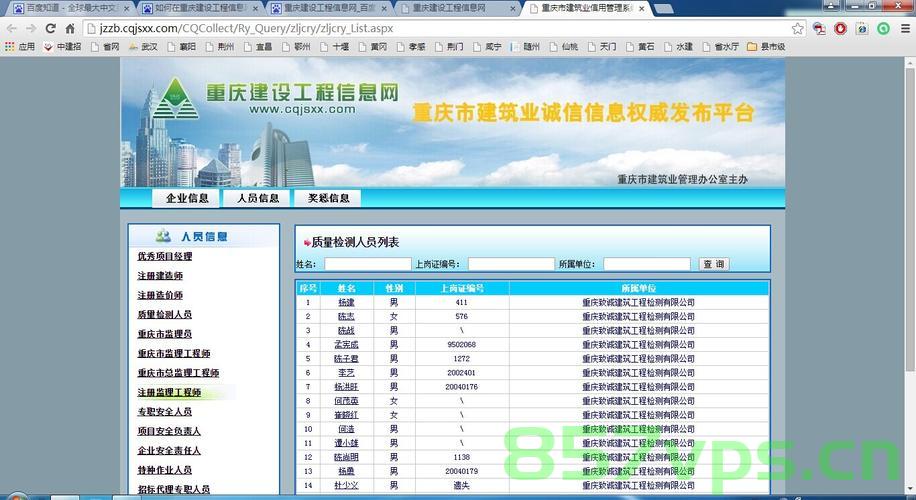Open the 省水厅 bookmark
Viewport: 916px width, 500px height.
click(x=721, y=47)
